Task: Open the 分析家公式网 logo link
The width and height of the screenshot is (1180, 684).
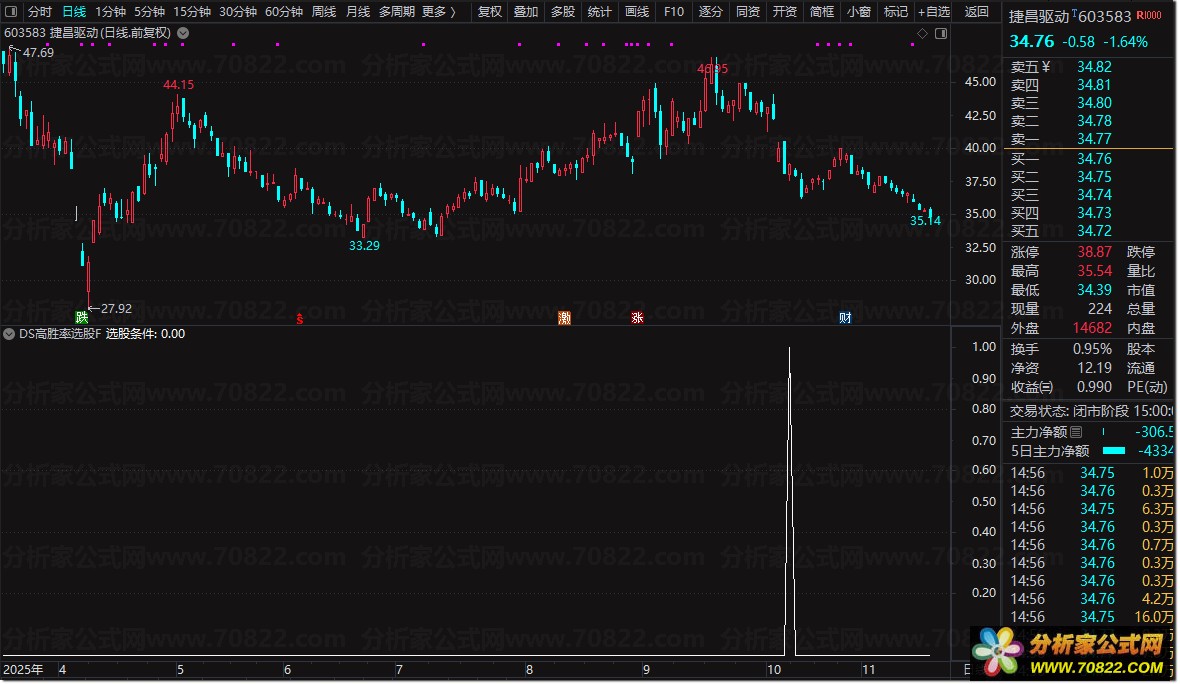Action: coord(1071,652)
